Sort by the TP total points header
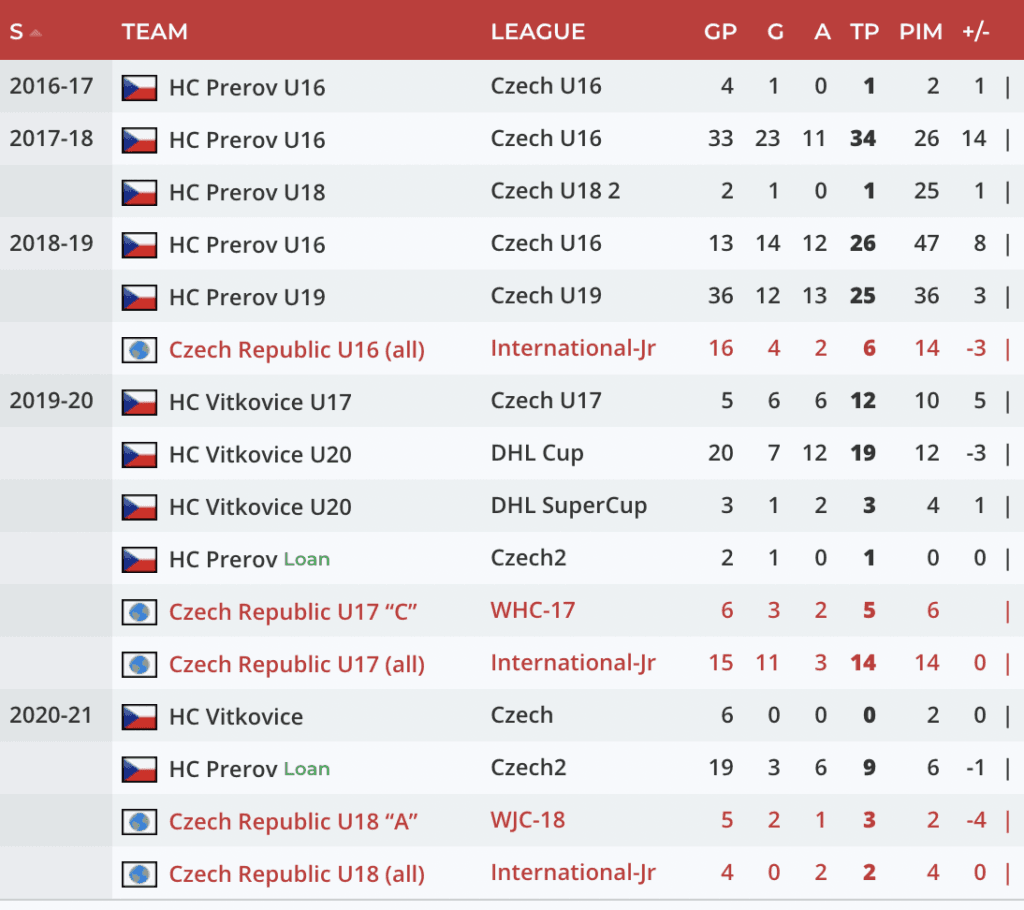Image resolution: width=1024 pixels, height=910 pixels. click(x=864, y=32)
